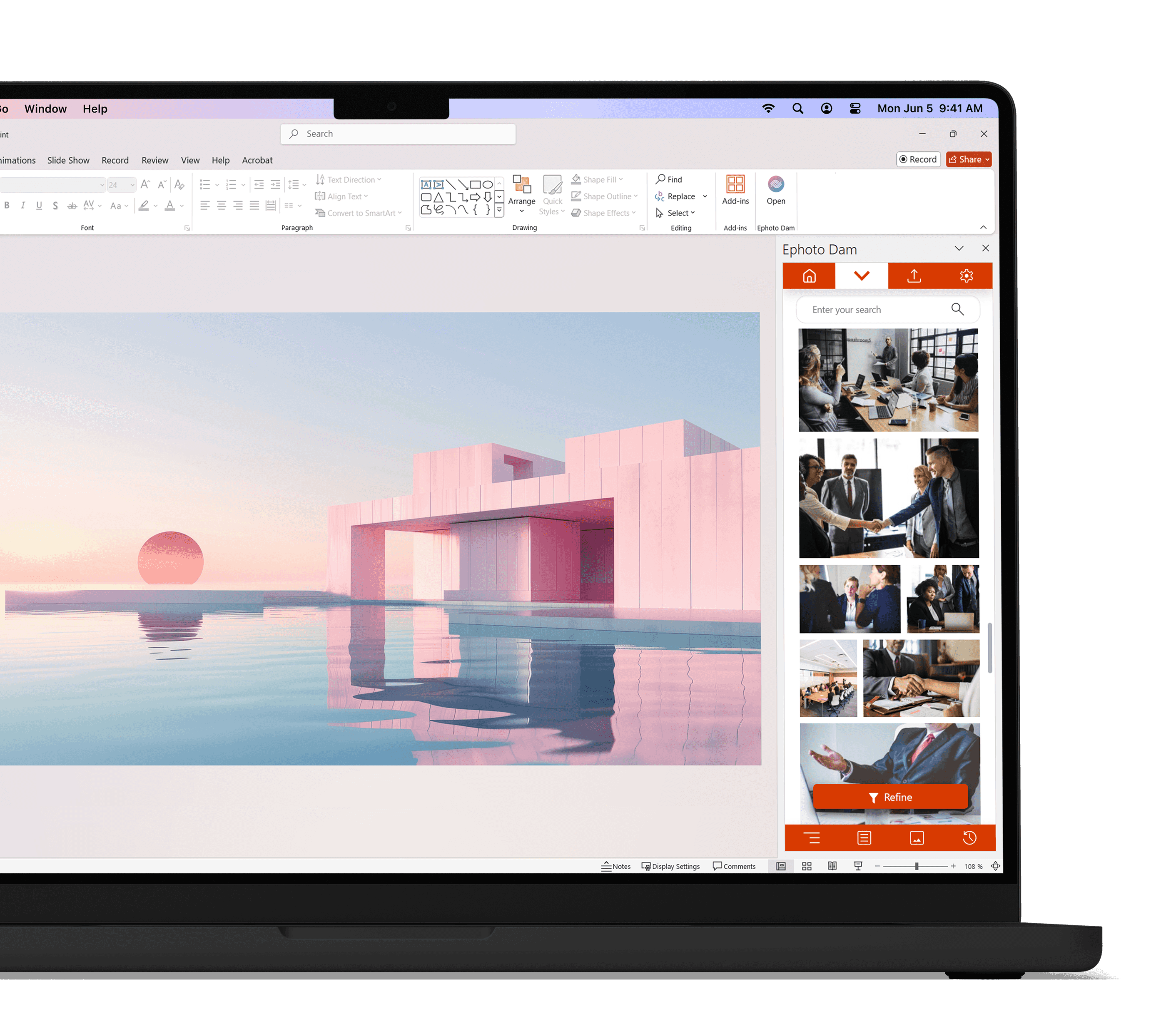Image resolution: width=1166 pixels, height=1036 pixels.
Task: Open macOS Control Center icon
Action: pos(855,108)
